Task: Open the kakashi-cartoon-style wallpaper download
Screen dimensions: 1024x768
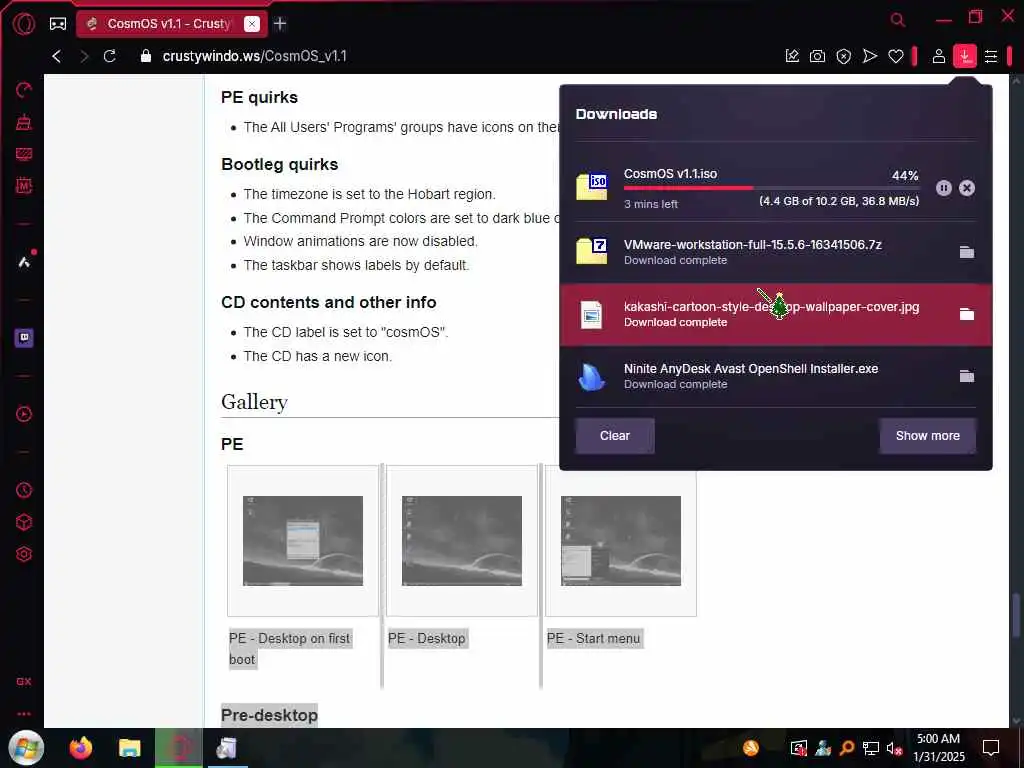Action: pyautogui.click(x=776, y=314)
